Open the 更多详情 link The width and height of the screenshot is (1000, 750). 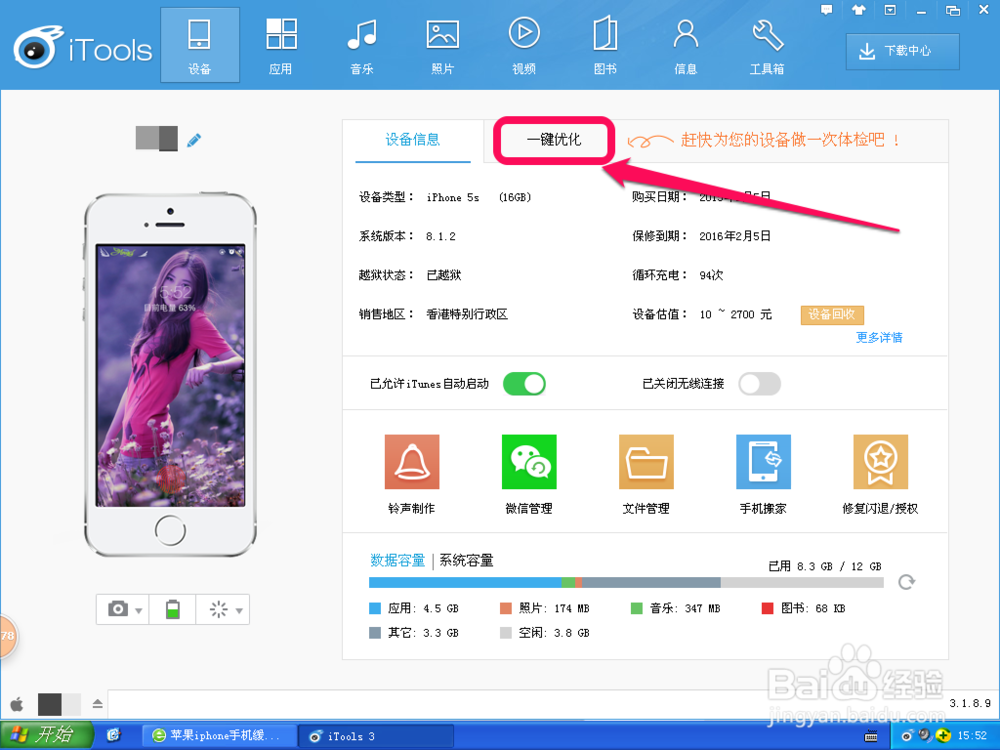point(879,337)
